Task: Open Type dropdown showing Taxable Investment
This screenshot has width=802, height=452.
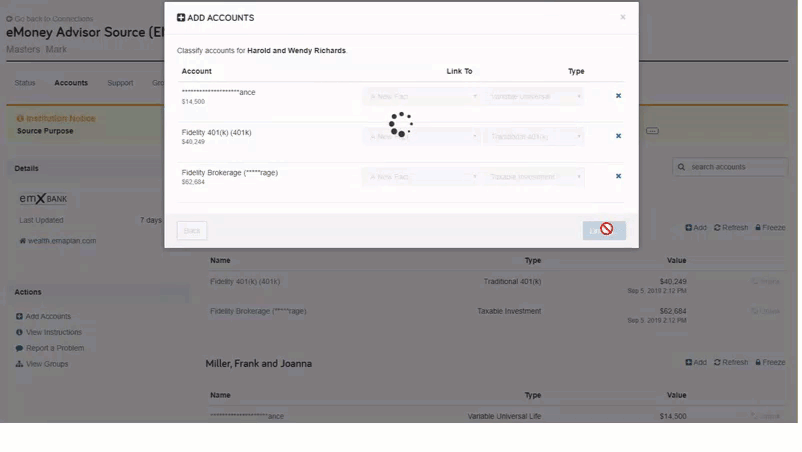Action: point(535,177)
